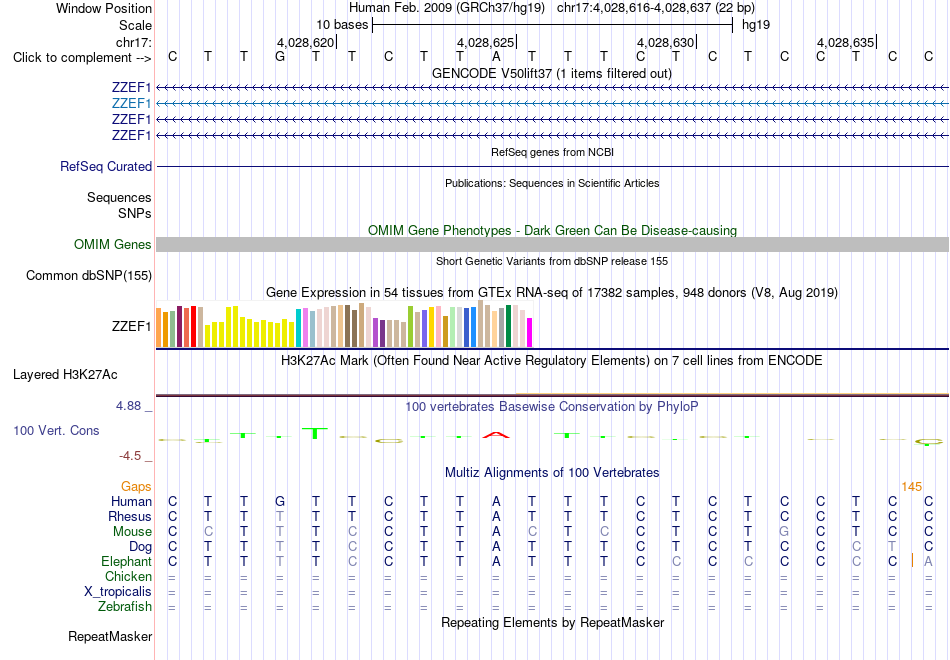Click the -4.5 lower conservation scale value
This screenshot has width=950, height=660.
[130, 456]
